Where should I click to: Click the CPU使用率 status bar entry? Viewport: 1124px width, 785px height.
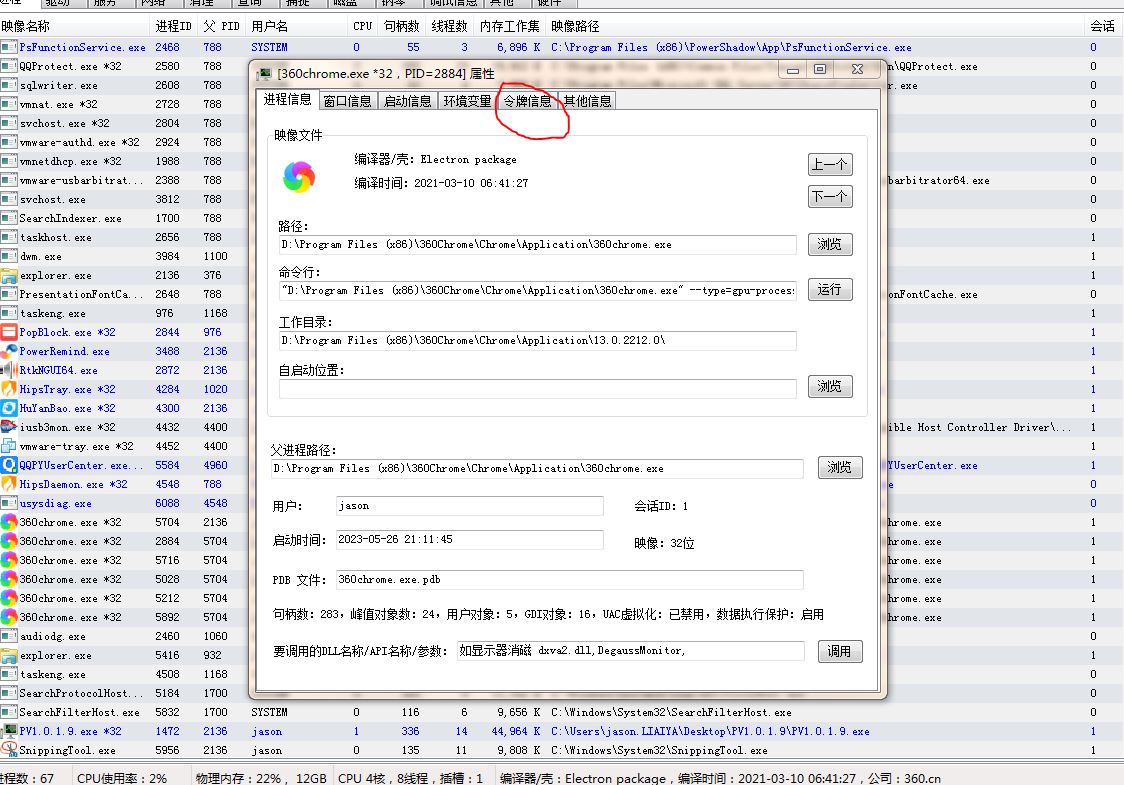pos(122,778)
